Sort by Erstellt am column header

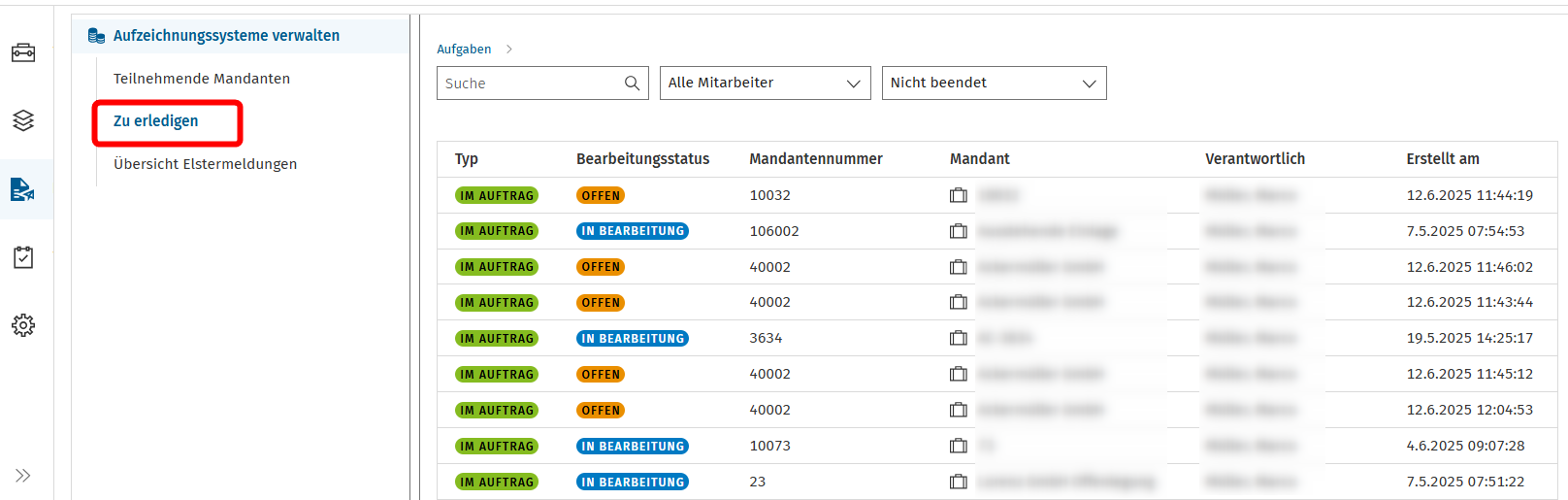pos(1443,159)
